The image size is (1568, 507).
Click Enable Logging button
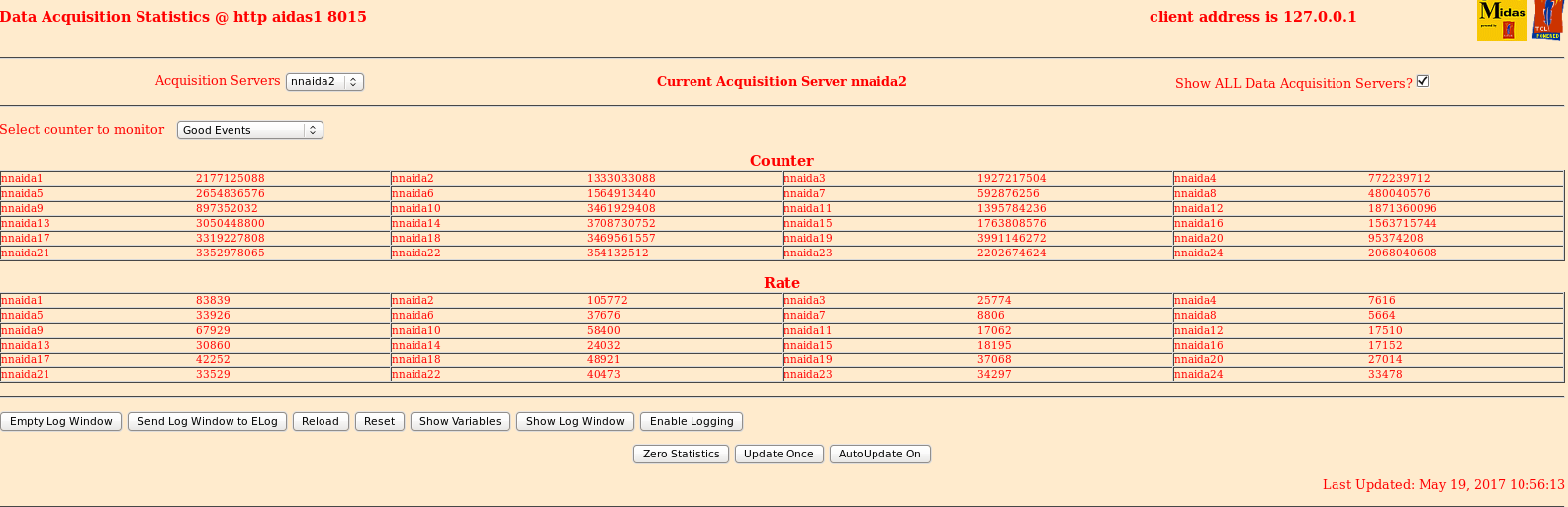tap(692, 421)
